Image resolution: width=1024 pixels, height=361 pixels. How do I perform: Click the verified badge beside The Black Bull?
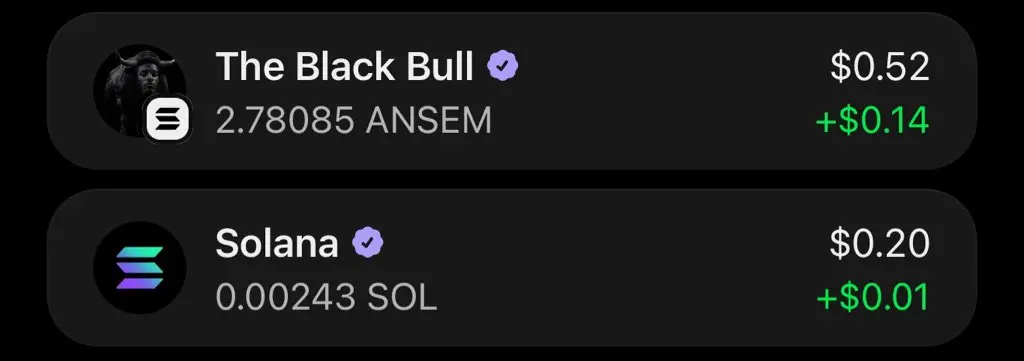coord(503,66)
